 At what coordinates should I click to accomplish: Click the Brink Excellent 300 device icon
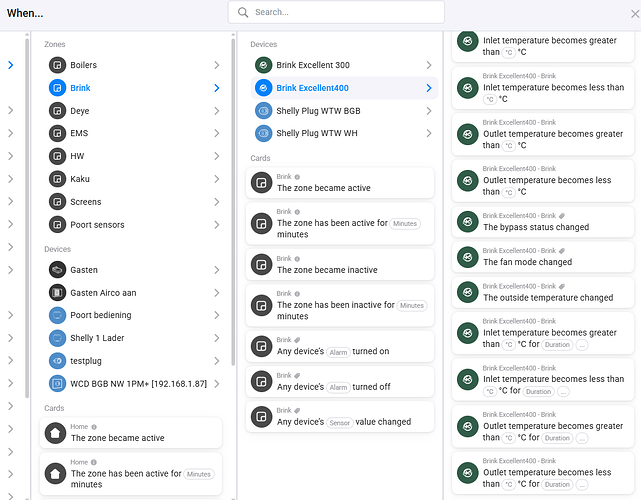263,65
